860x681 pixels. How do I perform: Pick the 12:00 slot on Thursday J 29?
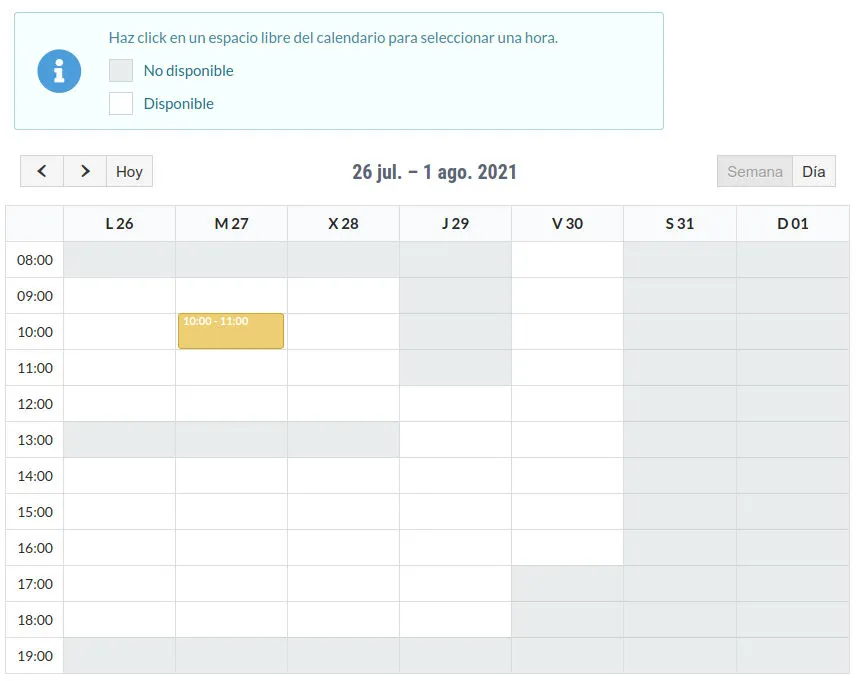pos(455,404)
